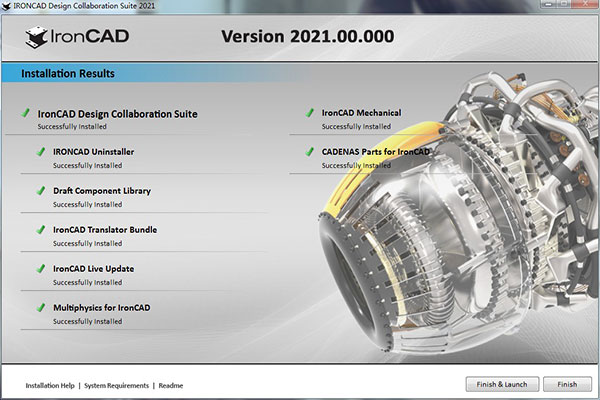This screenshot has height=400, width=600.
Task: Click green checkmark beside IRONCAD Uninstaller
Action: [x=41, y=151]
